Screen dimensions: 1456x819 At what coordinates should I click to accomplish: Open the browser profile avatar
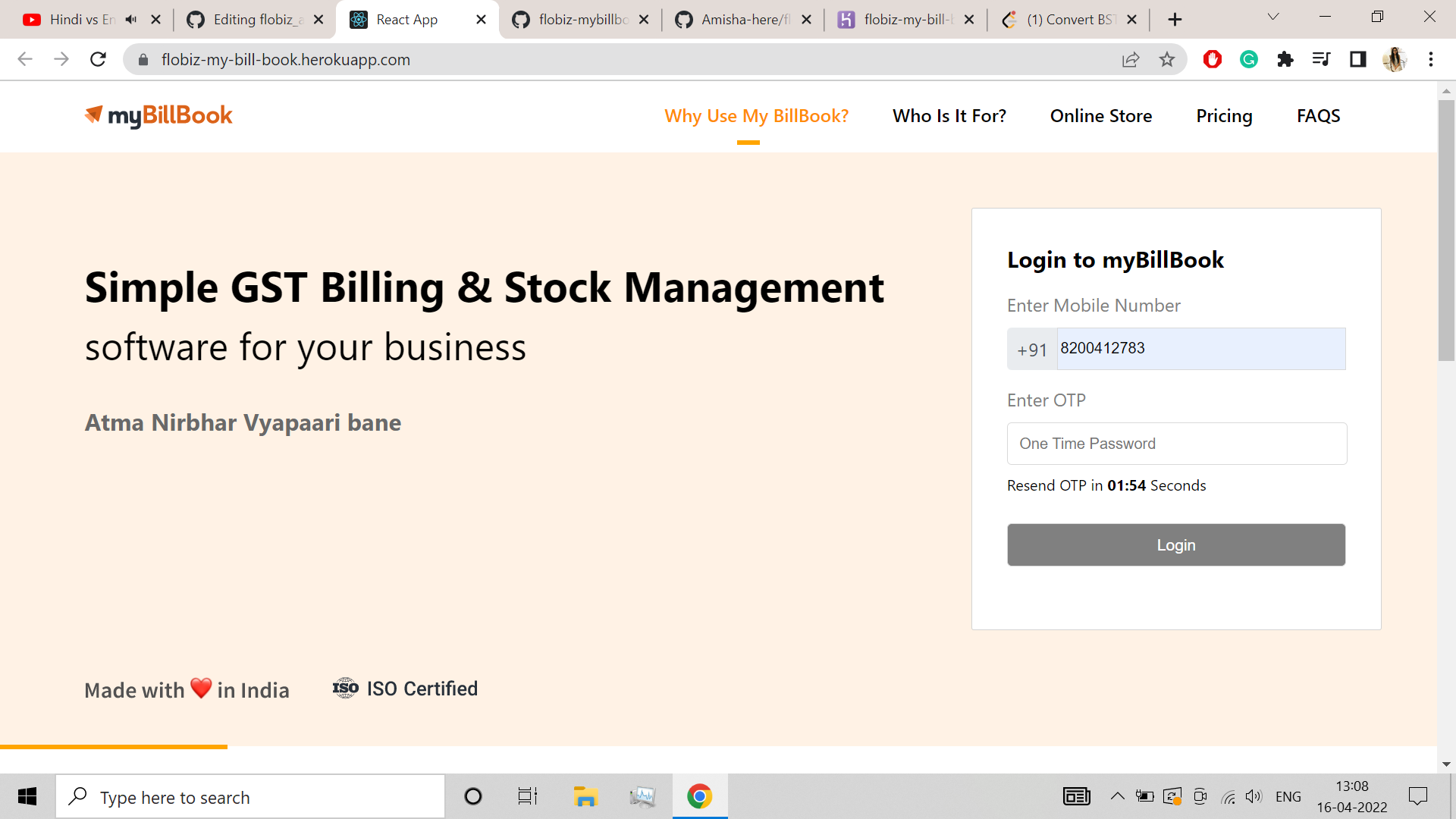click(x=1395, y=59)
